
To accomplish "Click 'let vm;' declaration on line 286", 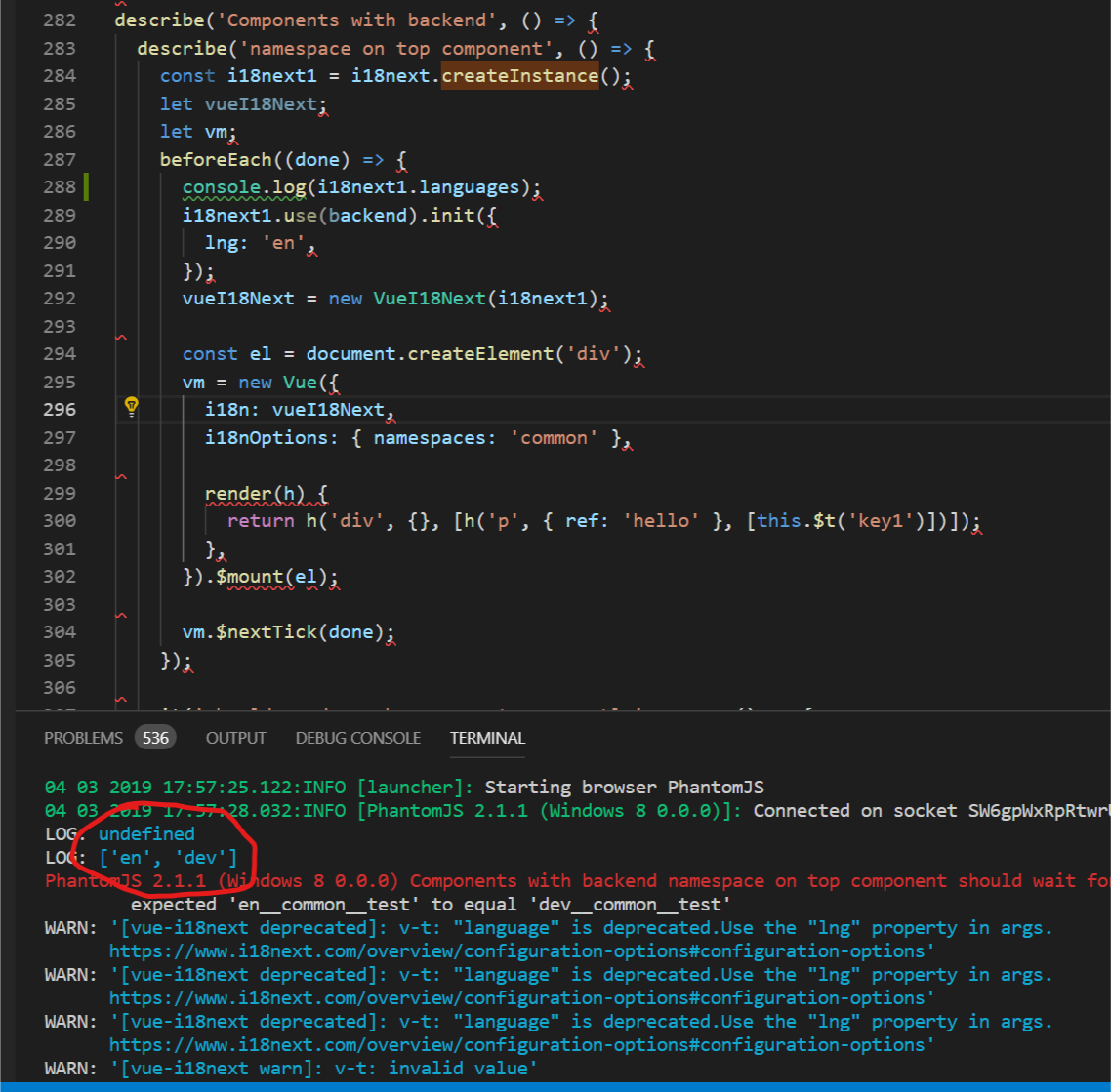I will (198, 132).
